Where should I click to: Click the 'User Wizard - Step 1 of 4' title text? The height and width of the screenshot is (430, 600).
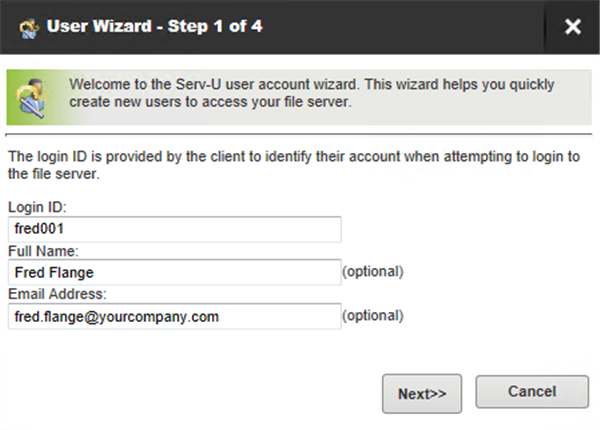(x=155, y=26)
